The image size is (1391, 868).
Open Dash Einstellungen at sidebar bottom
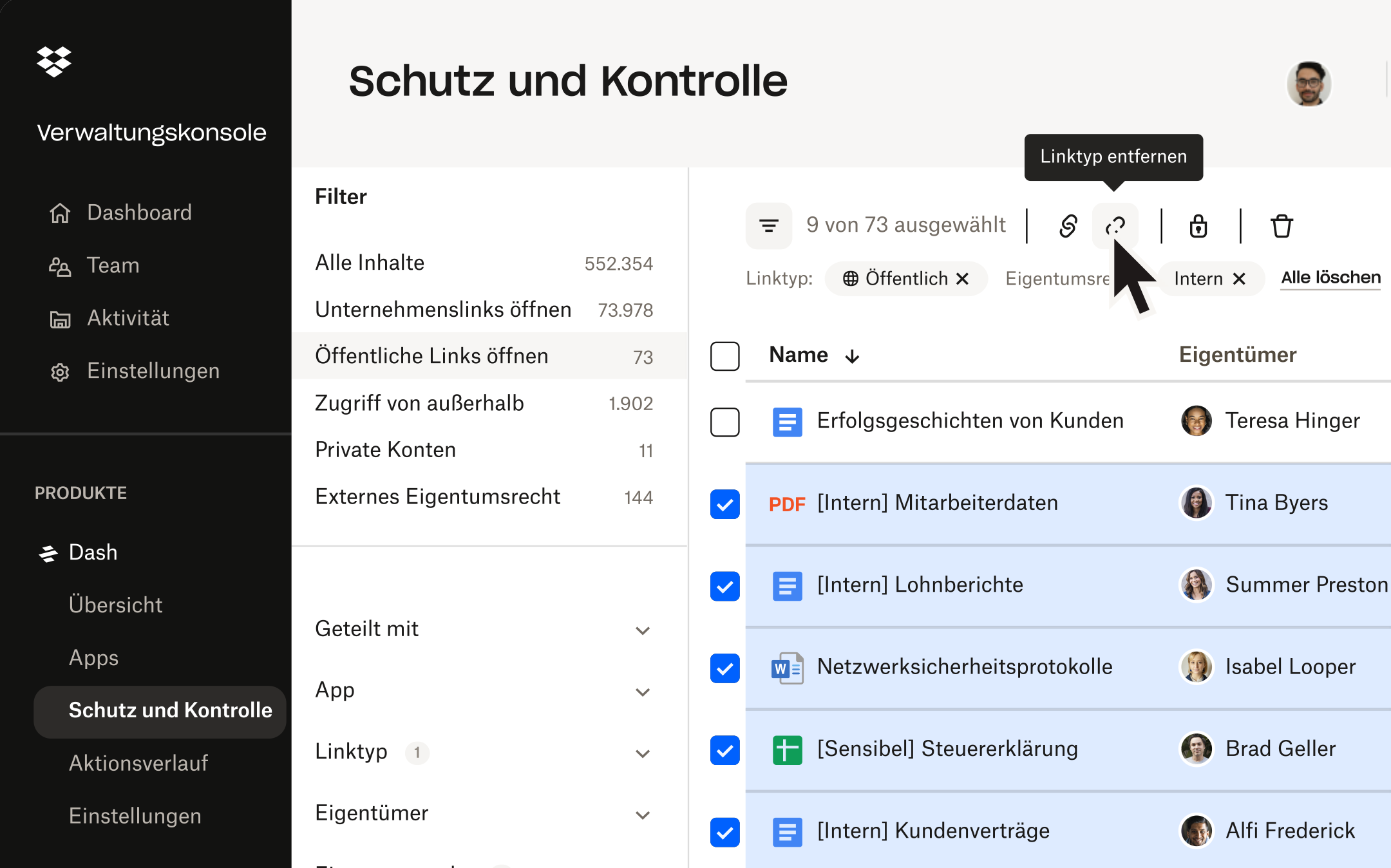click(x=135, y=816)
